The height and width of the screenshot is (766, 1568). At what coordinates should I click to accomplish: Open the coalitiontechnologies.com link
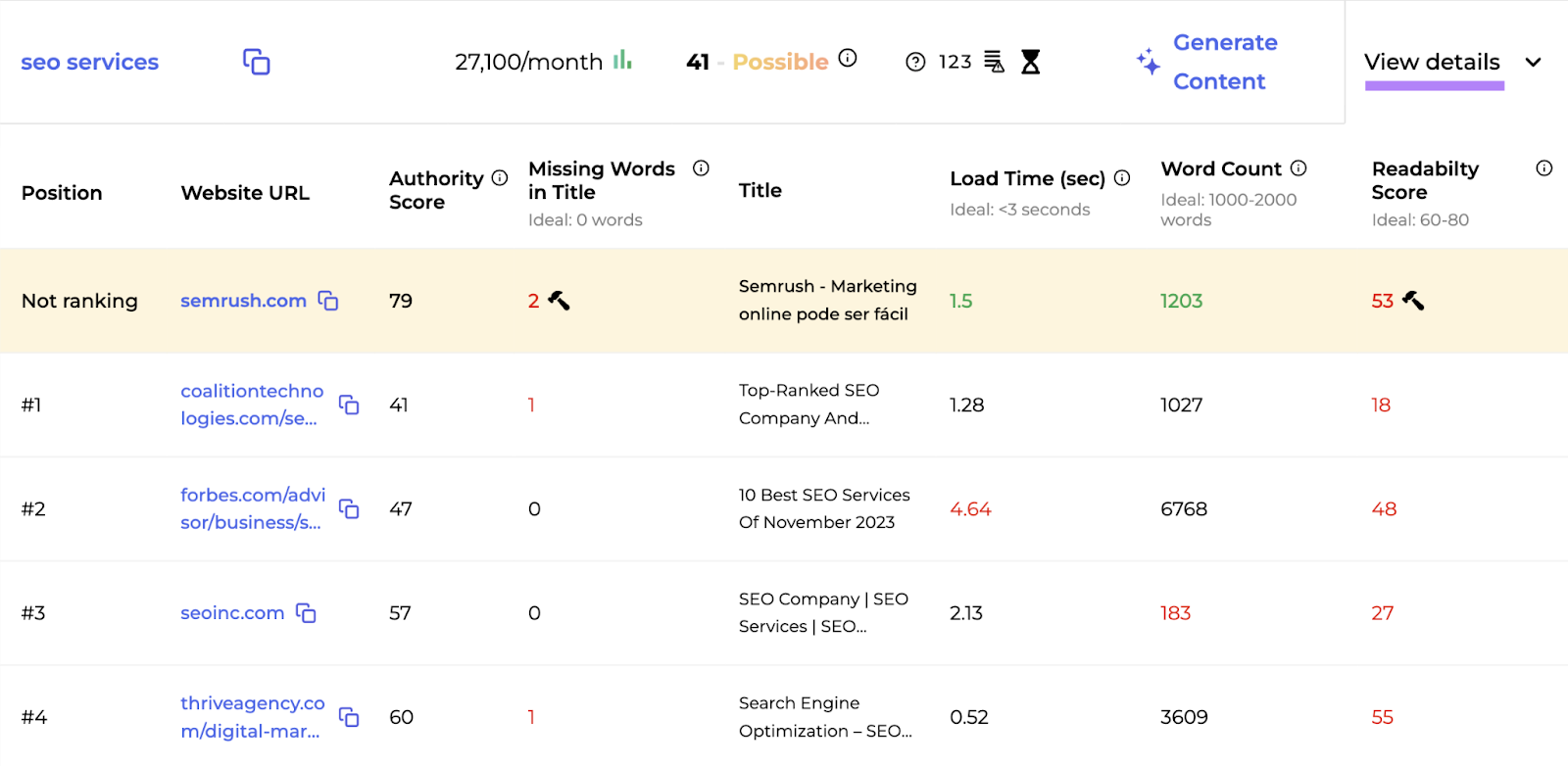[x=252, y=405]
